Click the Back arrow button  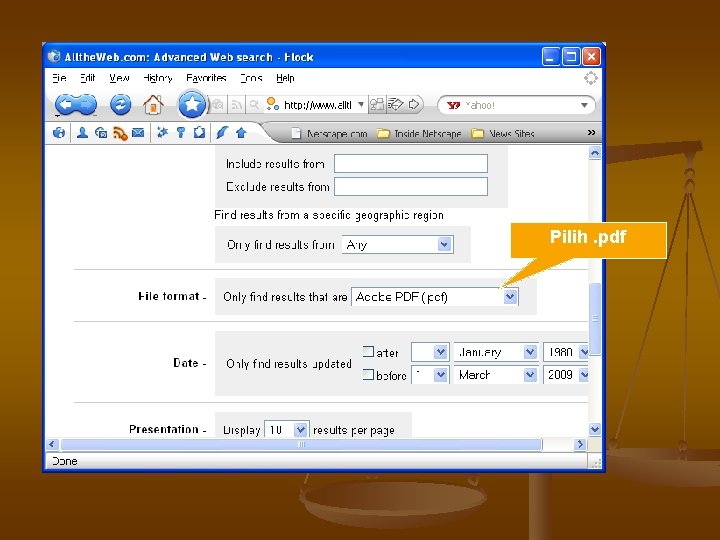tap(66, 105)
